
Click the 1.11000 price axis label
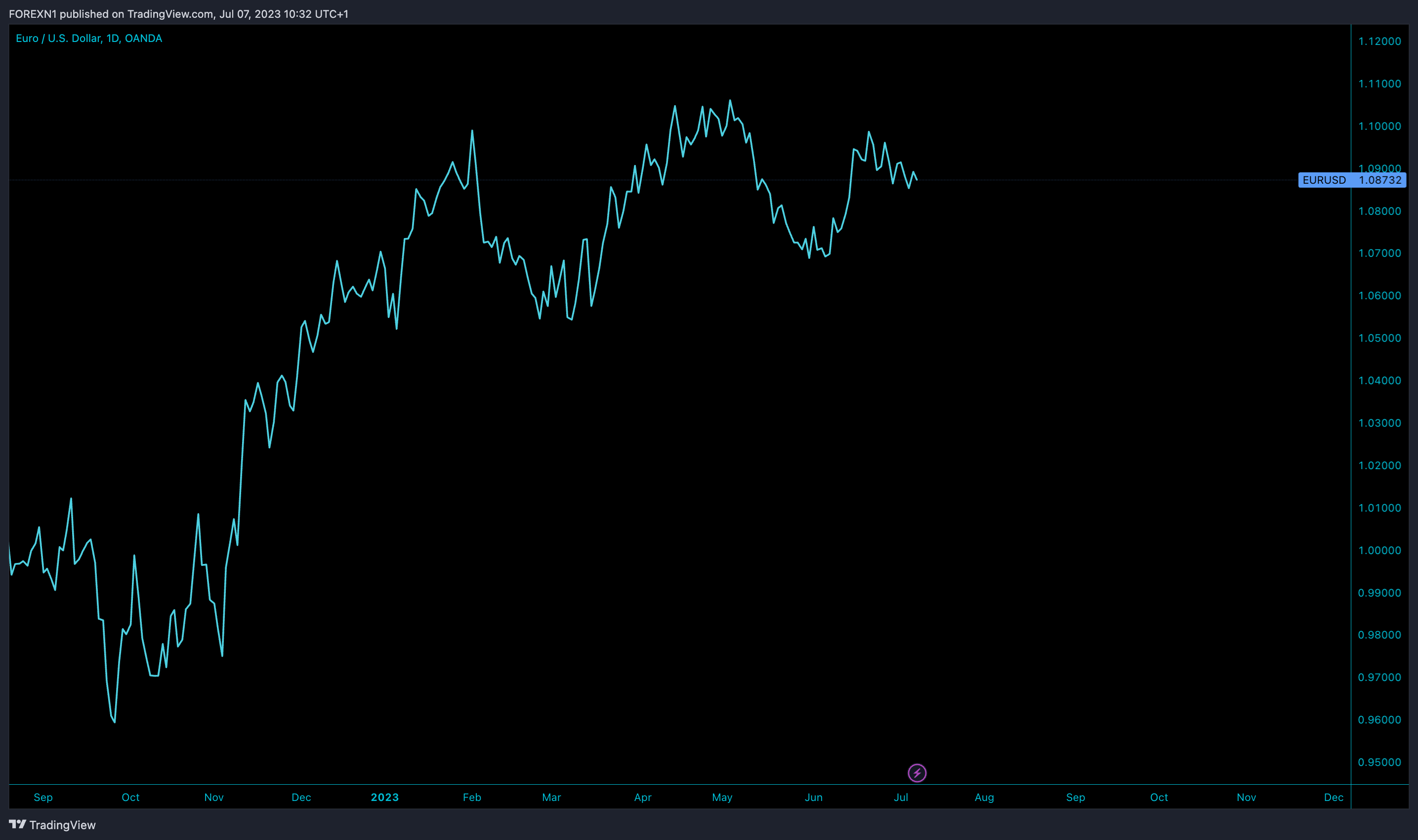tap(1379, 84)
